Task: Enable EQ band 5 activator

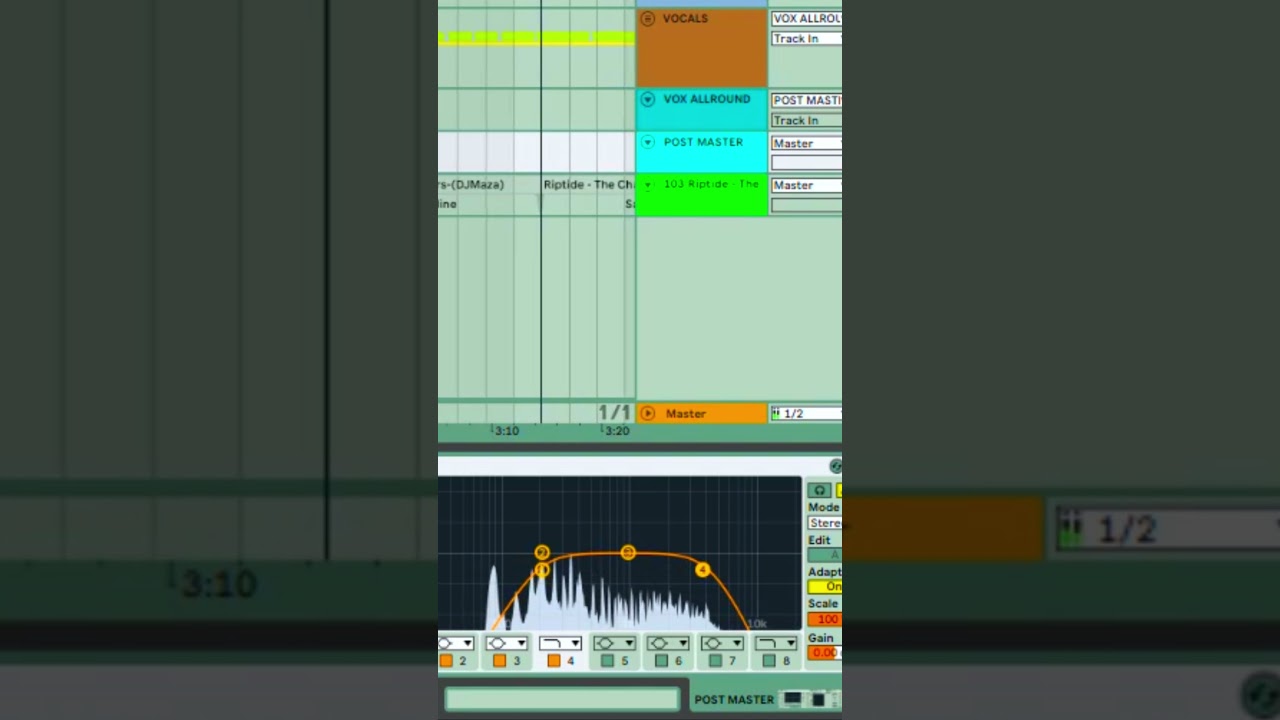Action: click(607, 661)
